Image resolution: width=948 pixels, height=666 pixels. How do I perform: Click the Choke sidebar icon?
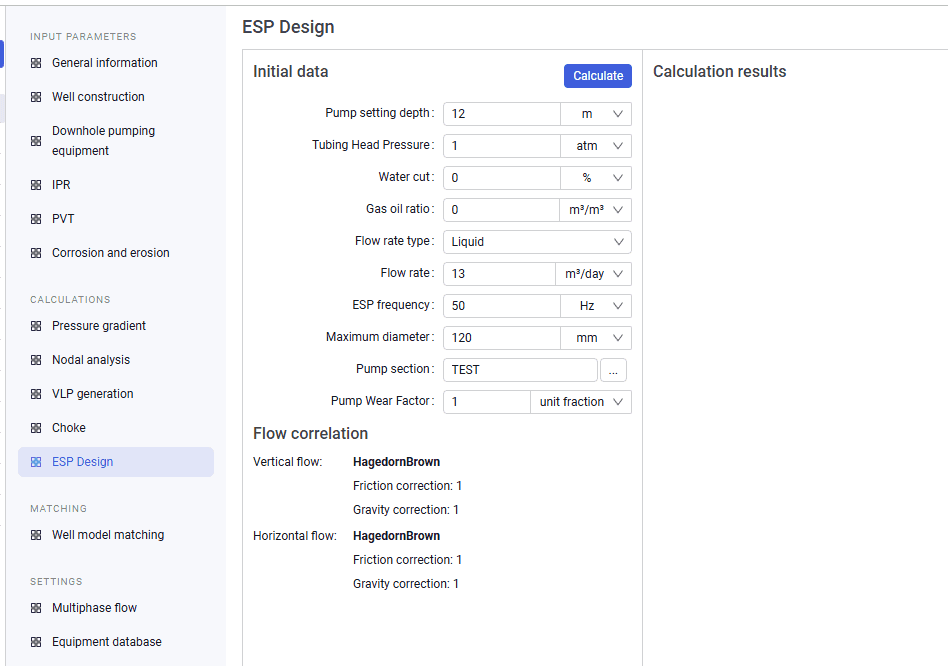pyautogui.click(x=36, y=428)
